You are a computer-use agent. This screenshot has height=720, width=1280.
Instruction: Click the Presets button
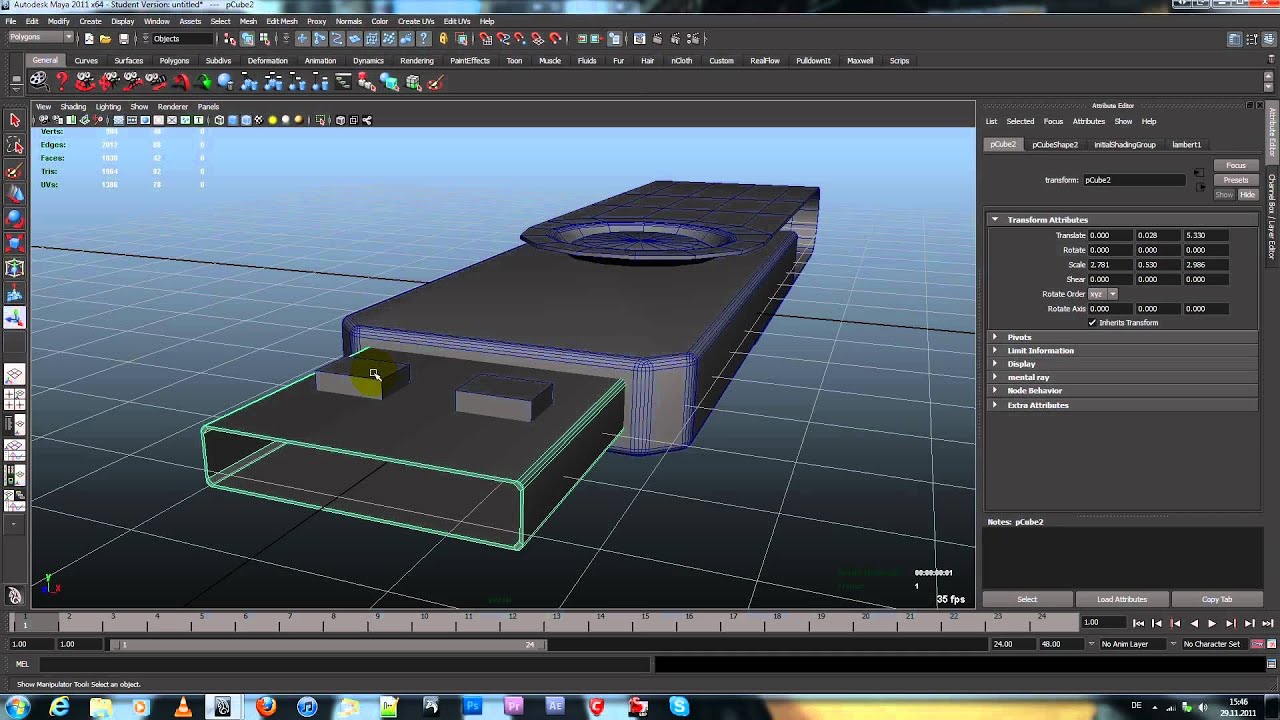(1236, 180)
